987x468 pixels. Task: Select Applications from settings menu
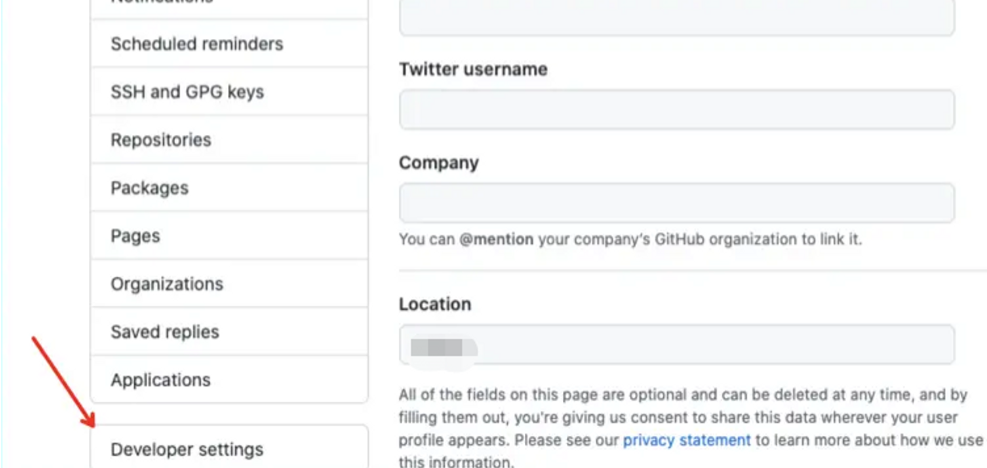[161, 380]
